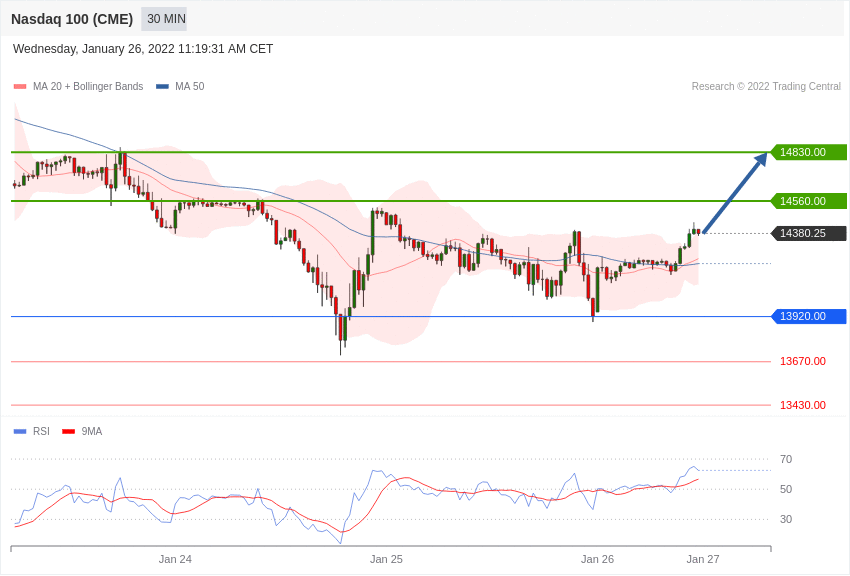This screenshot has width=850, height=576.
Task: Click the current price tag 14380.25
Action: (808, 234)
